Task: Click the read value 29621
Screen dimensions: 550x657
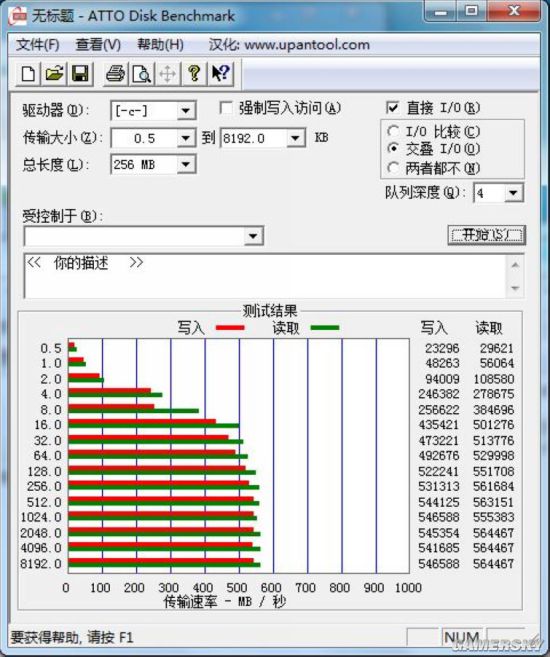Action: pos(496,348)
